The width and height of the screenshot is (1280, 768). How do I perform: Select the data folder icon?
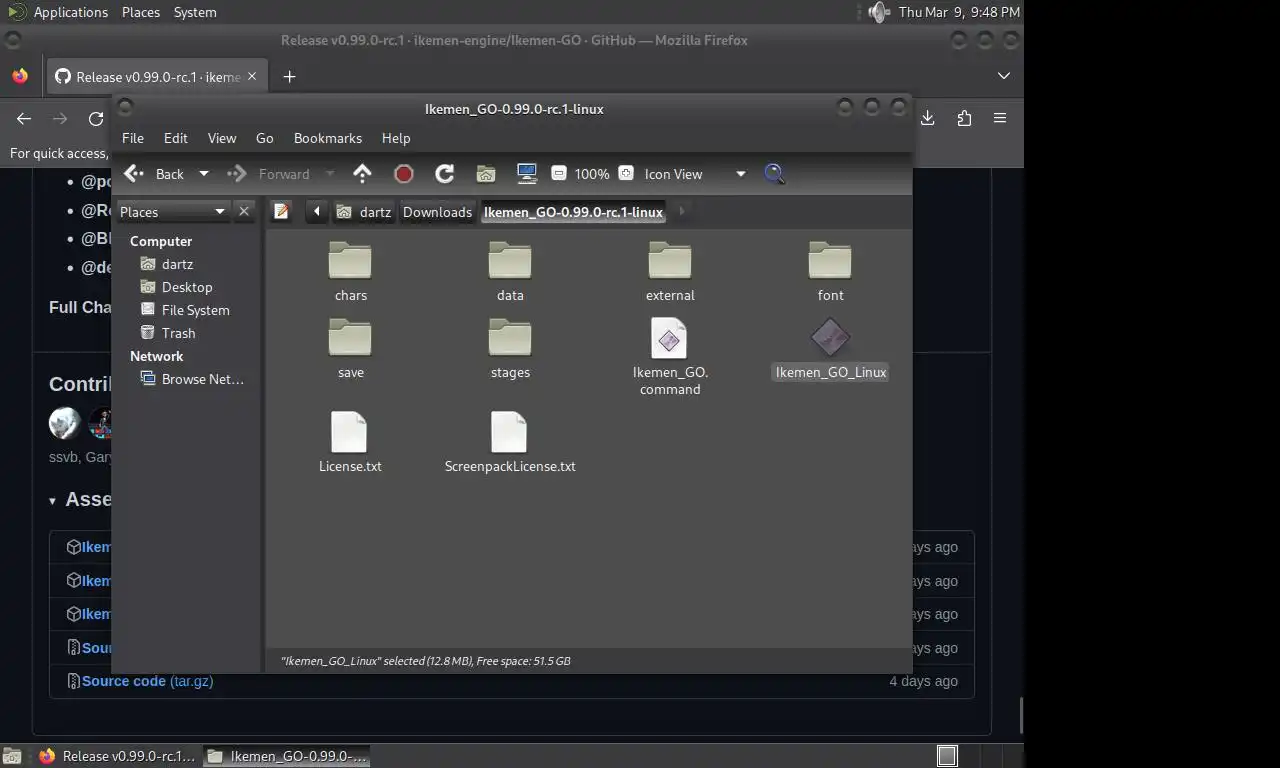click(x=510, y=260)
